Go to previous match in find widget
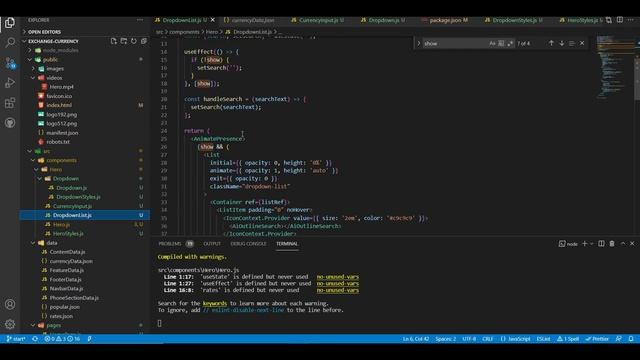The height and width of the screenshot is (360, 640). coord(551,43)
